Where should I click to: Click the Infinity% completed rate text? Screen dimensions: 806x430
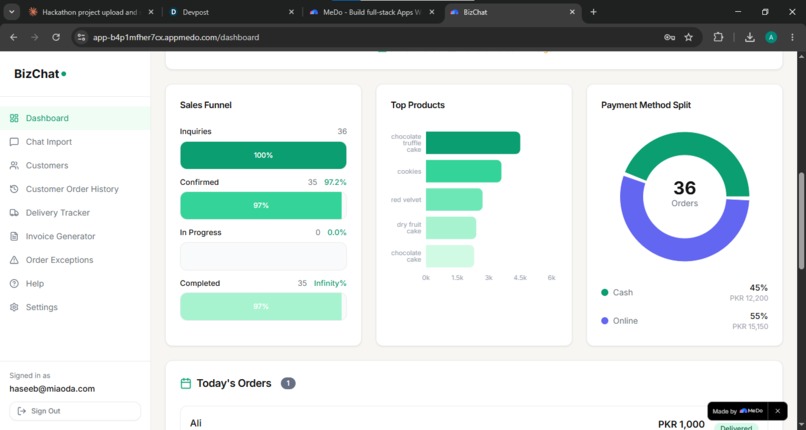(x=330, y=283)
